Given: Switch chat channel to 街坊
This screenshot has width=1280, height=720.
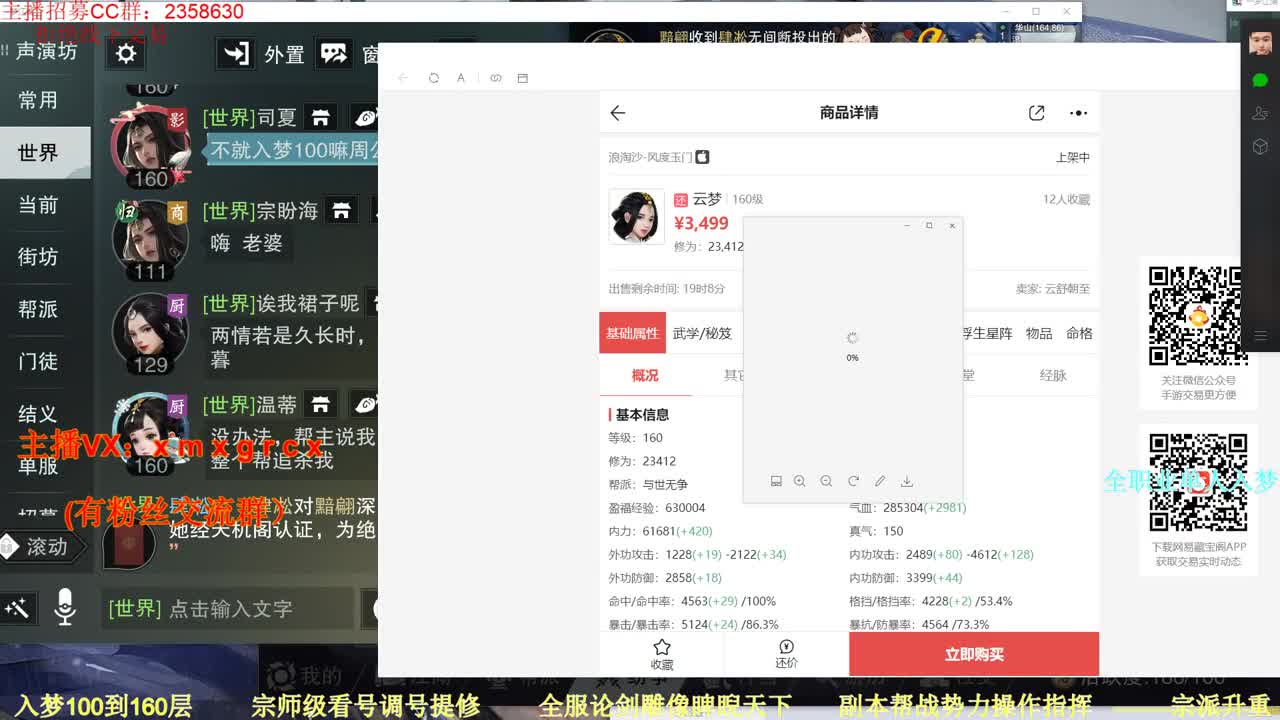Looking at the screenshot, I should [x=38, y=257].
